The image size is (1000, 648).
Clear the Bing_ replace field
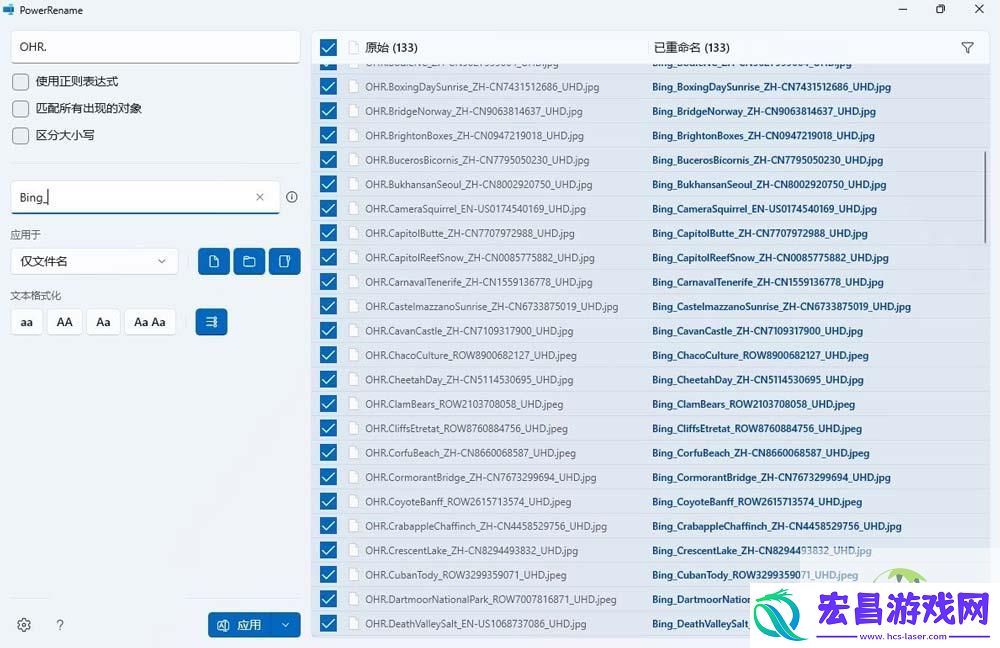[x=260, y=197]
